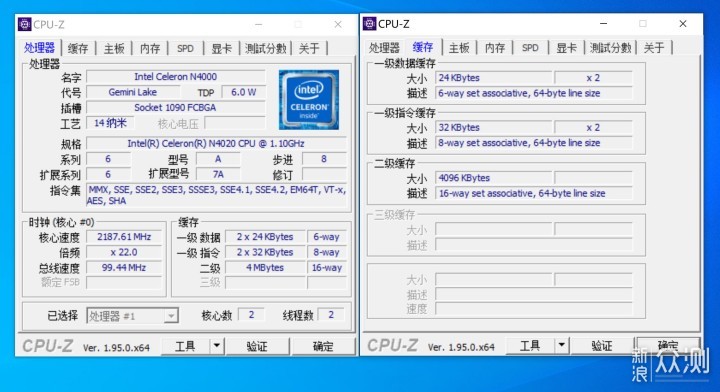Click the 16-way value in left window
Image resolution: width=720 pixels, height=392 pixels.
pos(326,268)
